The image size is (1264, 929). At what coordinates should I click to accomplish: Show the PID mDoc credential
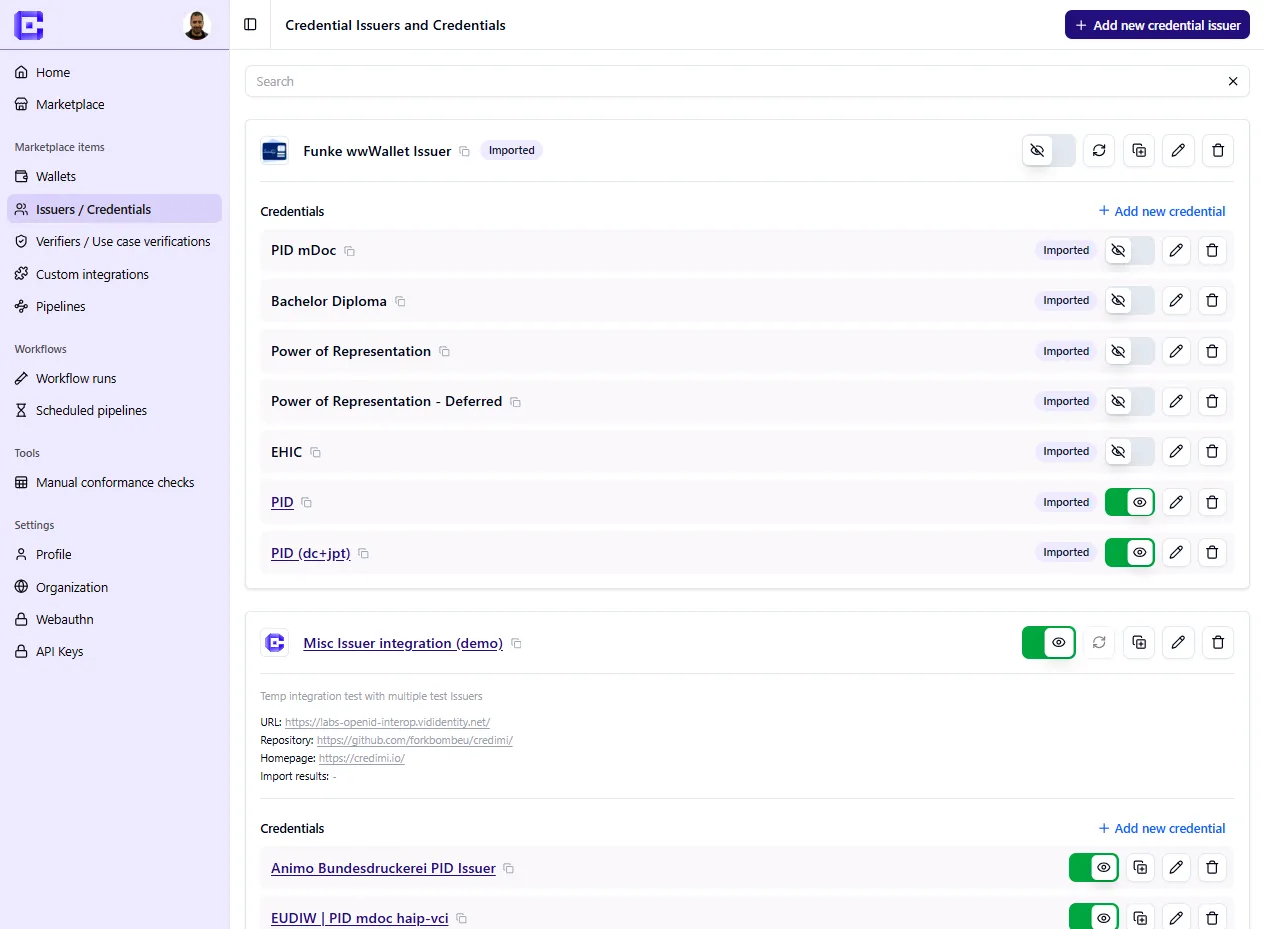1130,250
